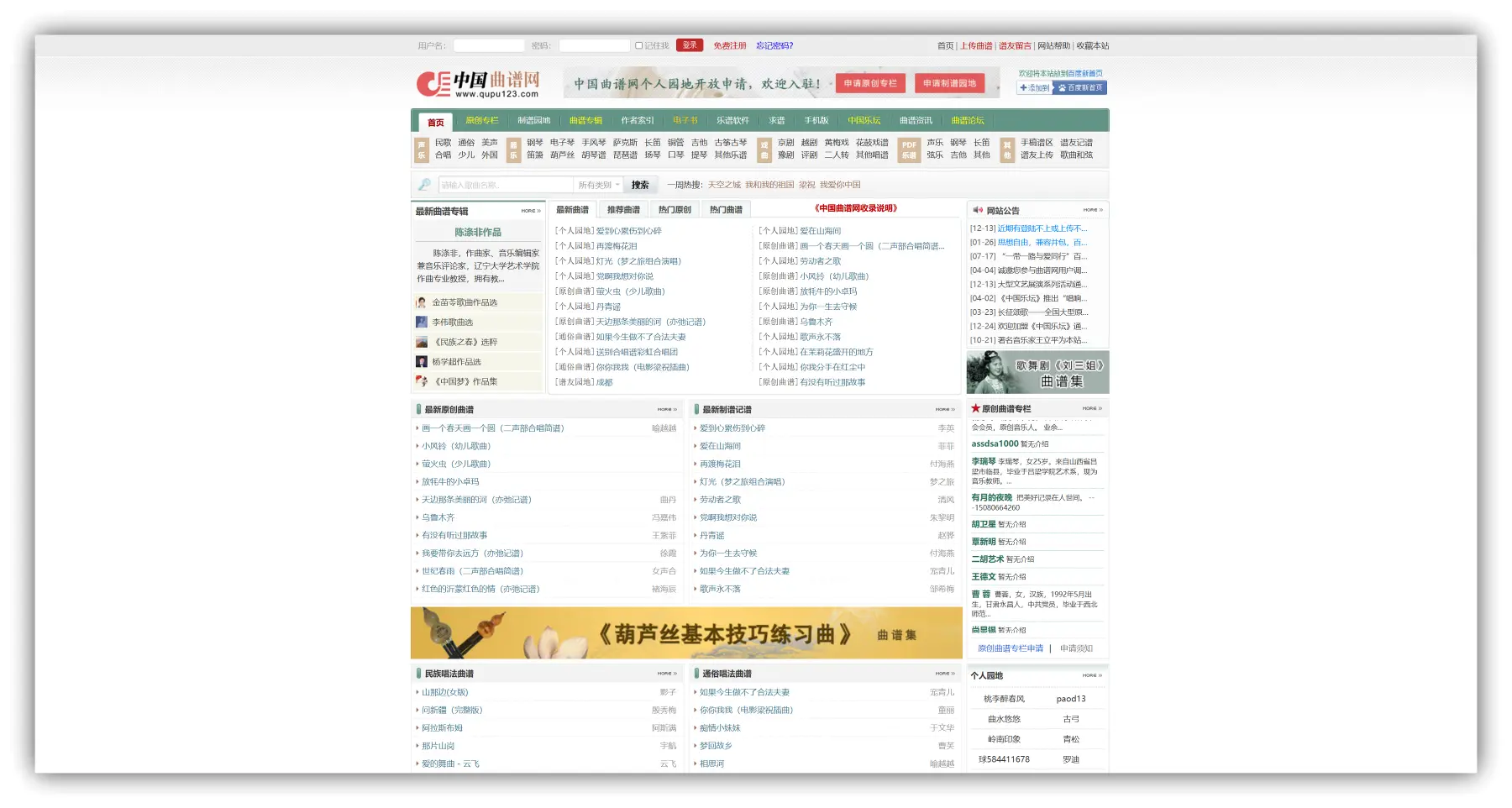Switch to the 热门原创 tab
1512x808 pixels.
tap(675, 210)
